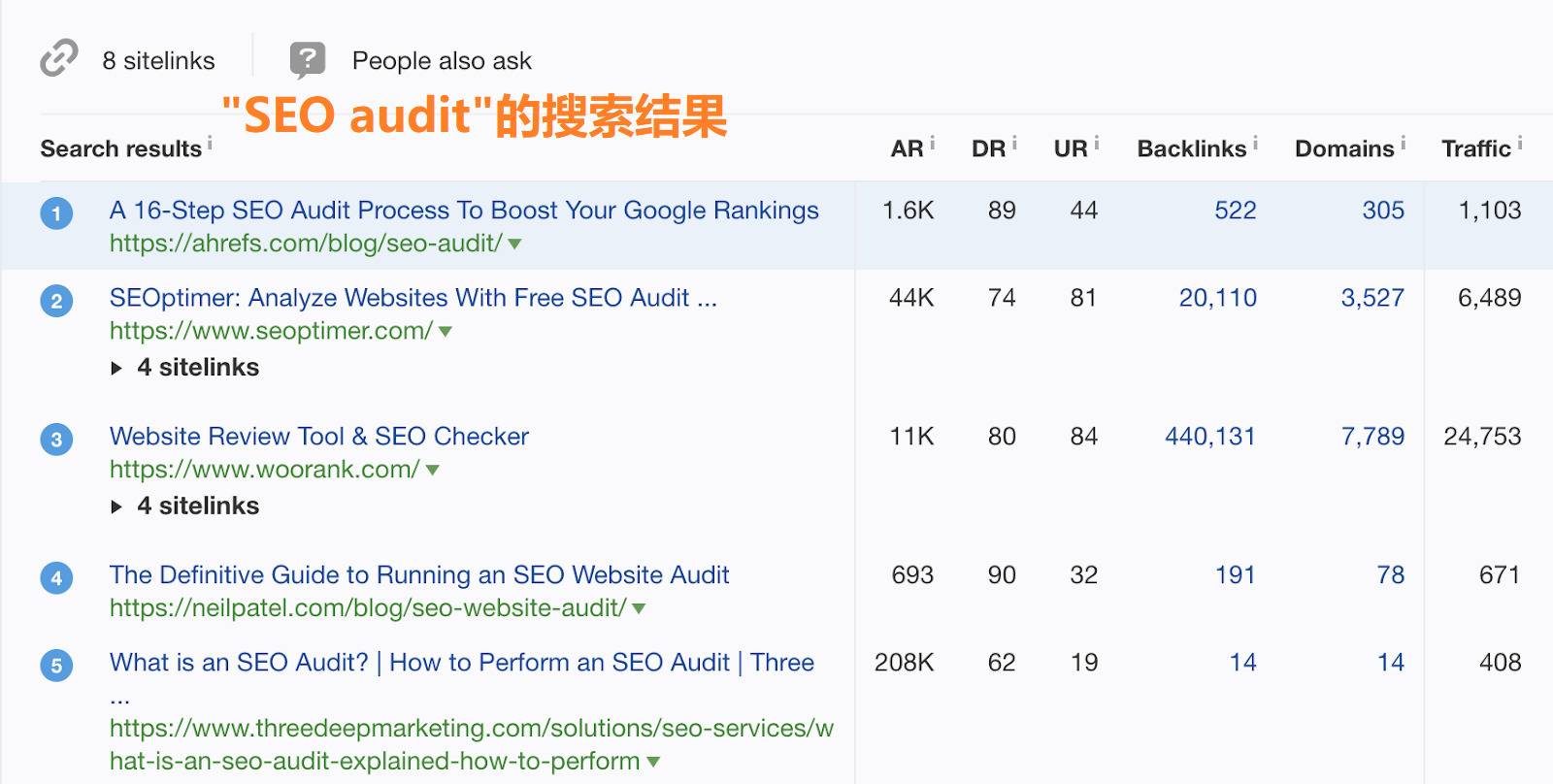Click the info icon next to Domains
This screenshot has width=1553, height=784.
(x=1403, y=144)
